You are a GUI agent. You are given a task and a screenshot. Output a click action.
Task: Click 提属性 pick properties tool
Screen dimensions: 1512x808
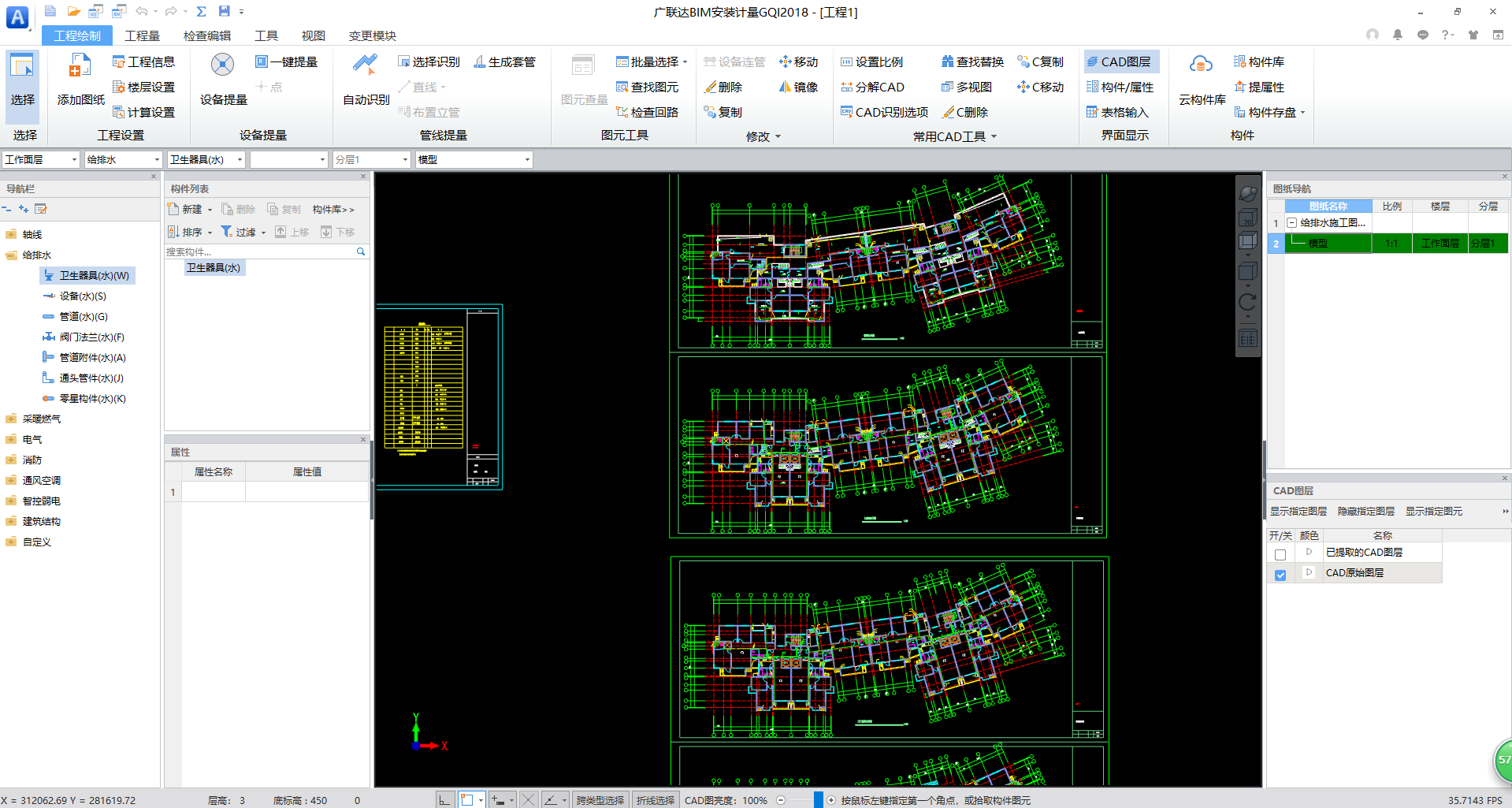1259,87
